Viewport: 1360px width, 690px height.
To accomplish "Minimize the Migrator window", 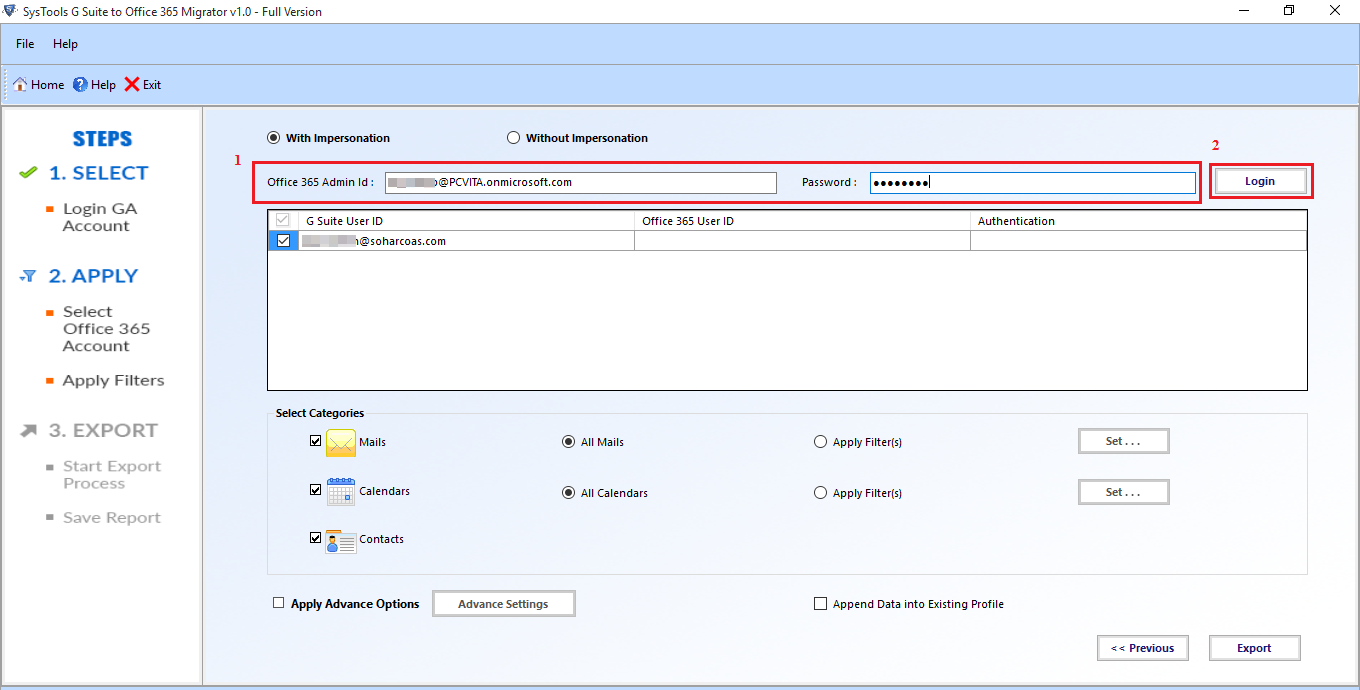I will click(x=1243, y=11).
